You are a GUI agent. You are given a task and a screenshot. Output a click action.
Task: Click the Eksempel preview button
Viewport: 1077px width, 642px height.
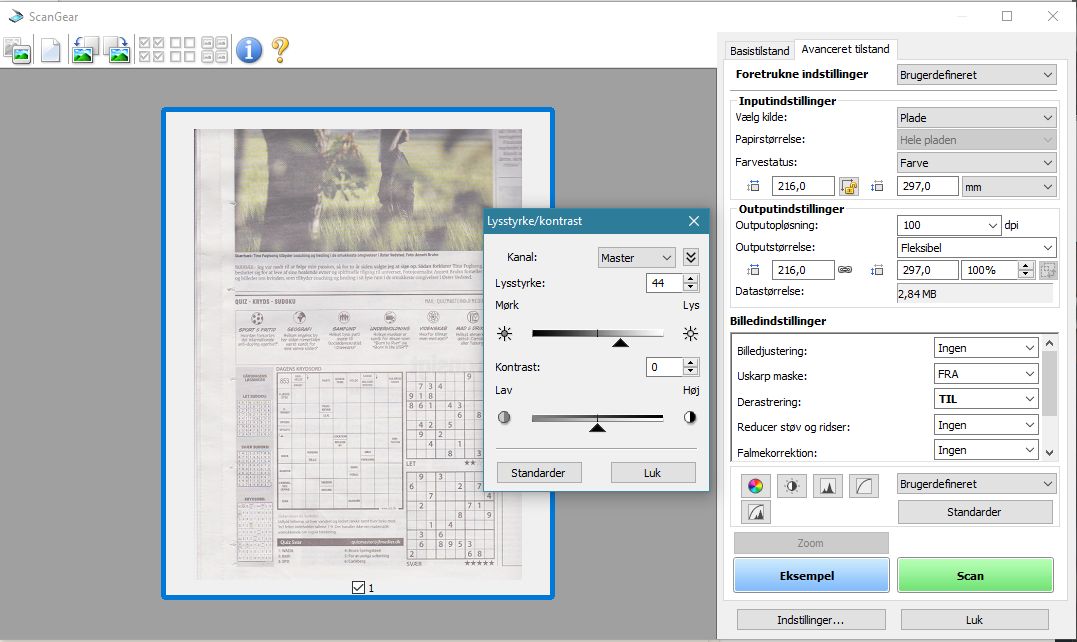click(x=811, y=575)
